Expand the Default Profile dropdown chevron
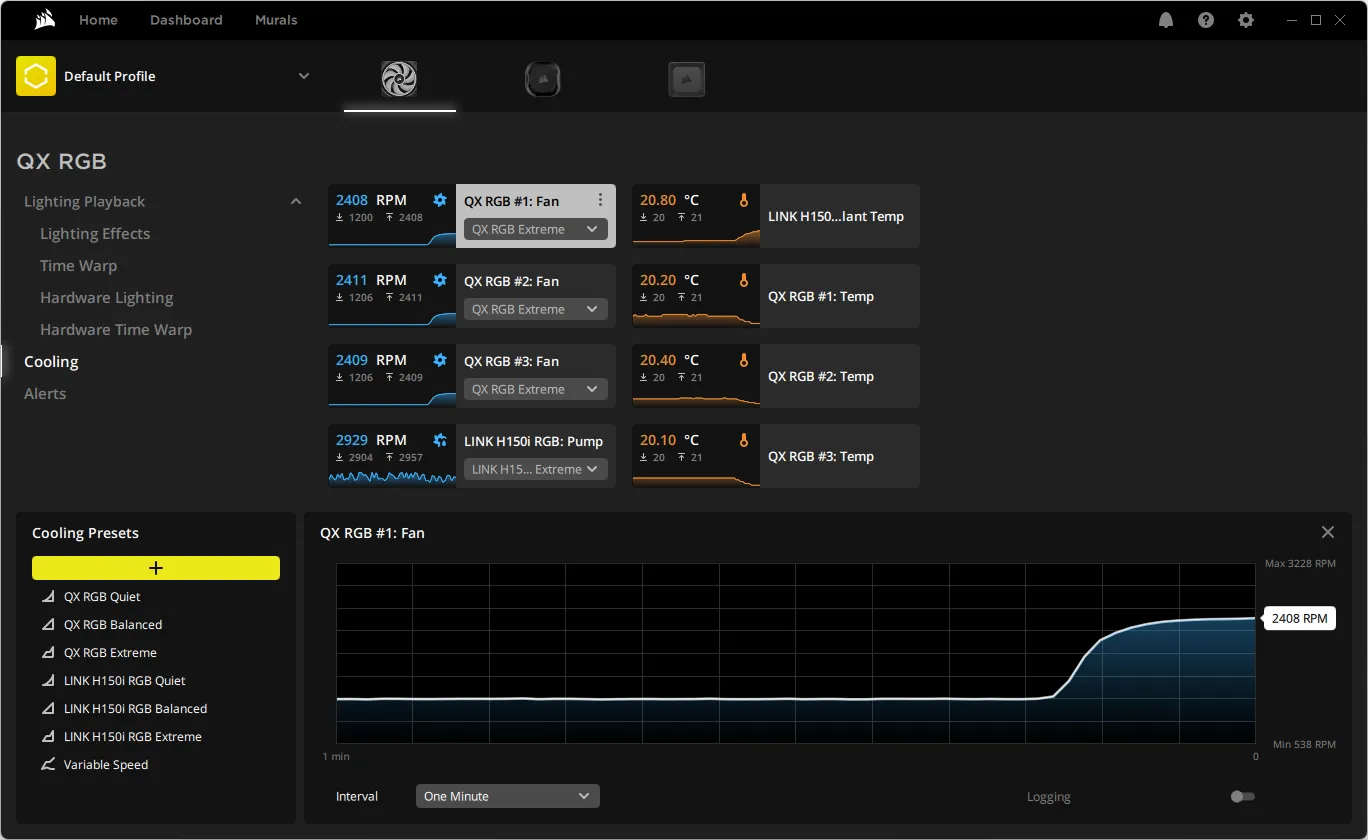The height and width of the screenshot is (840, 1368). (304, 76)
